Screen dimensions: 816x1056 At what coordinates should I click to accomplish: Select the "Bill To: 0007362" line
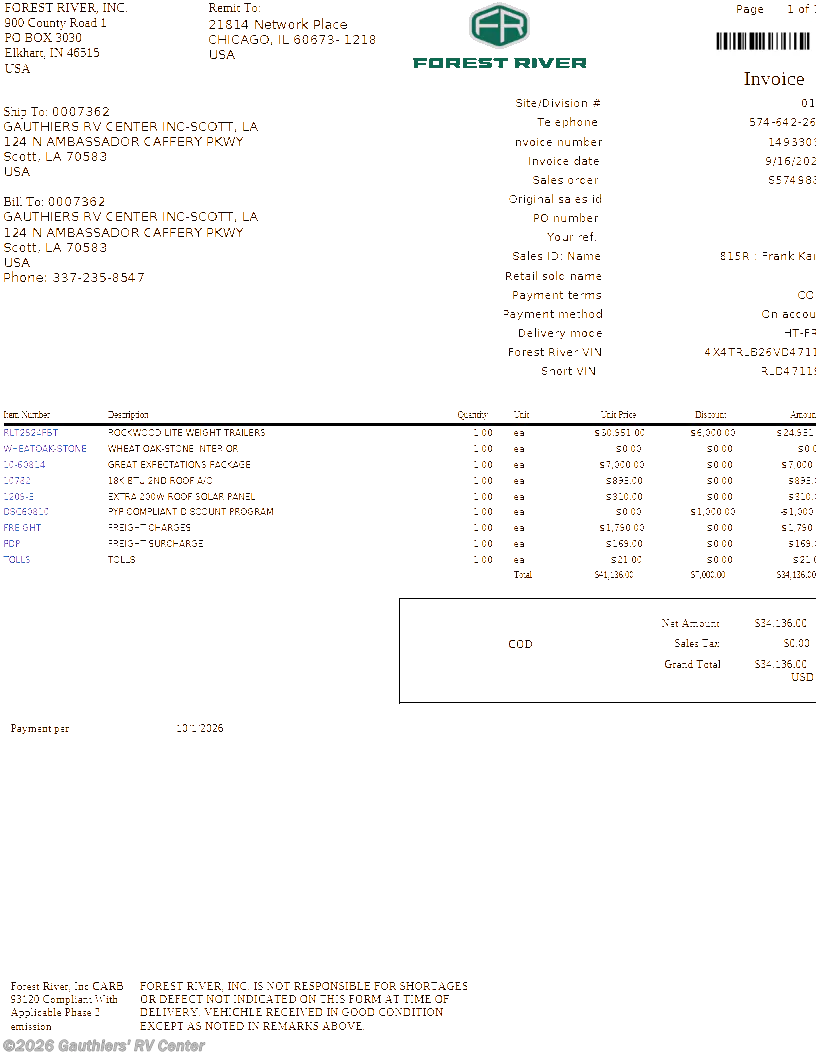pyautogui.click(x=55, y=201)
